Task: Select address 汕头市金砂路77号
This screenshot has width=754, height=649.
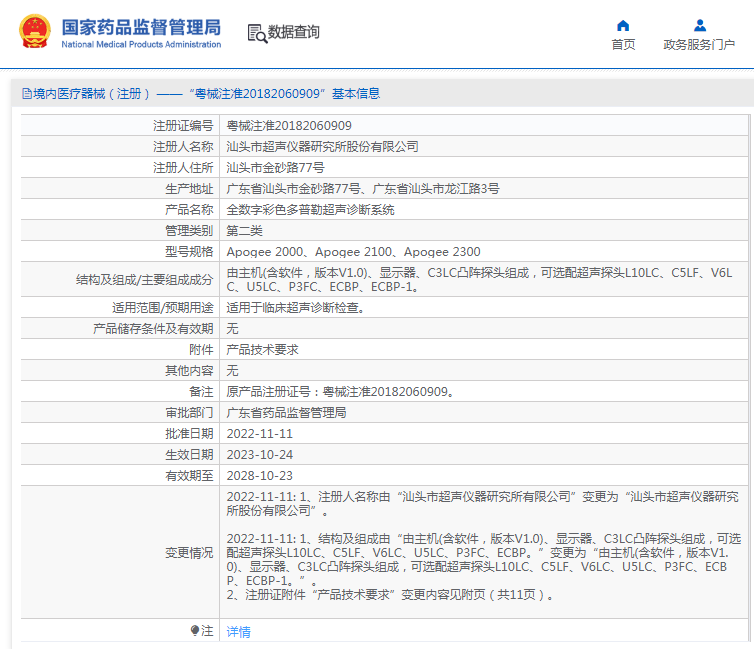Action: (x=275, y=168)
